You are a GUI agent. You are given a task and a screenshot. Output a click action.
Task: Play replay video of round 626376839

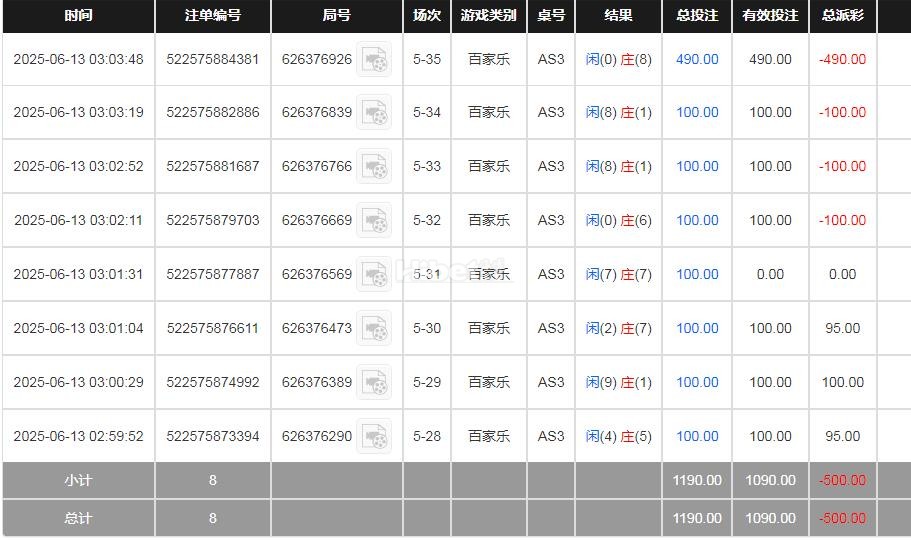pos(374,113)
